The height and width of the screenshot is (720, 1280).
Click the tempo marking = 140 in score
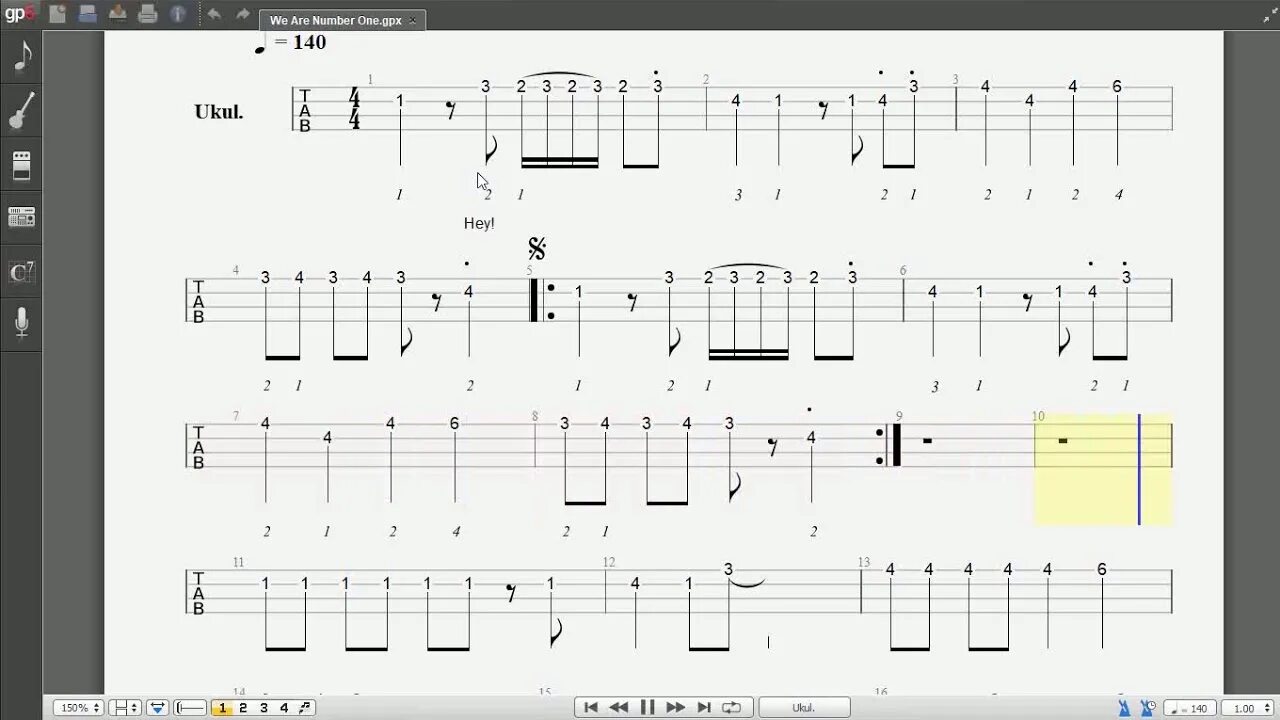pyautogui.click(x=290, y=43)
